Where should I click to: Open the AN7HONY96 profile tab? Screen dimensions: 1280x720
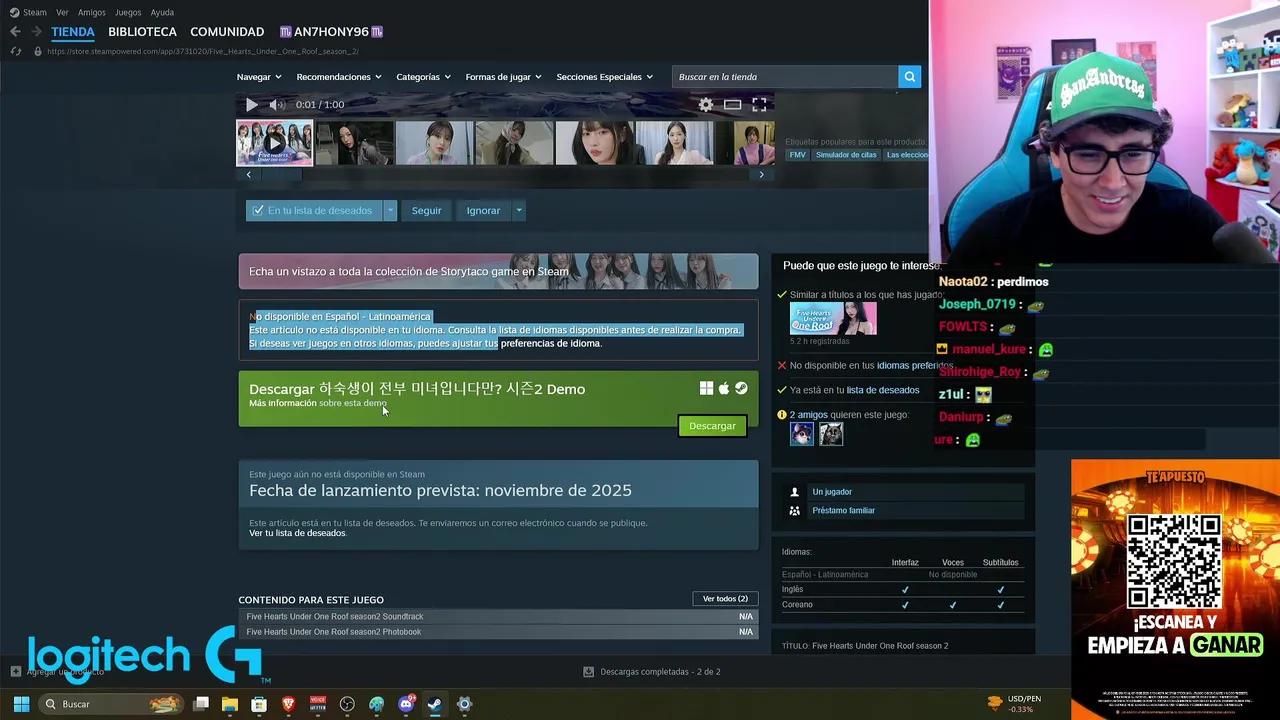pyautogui.click(x=331, y=32)
